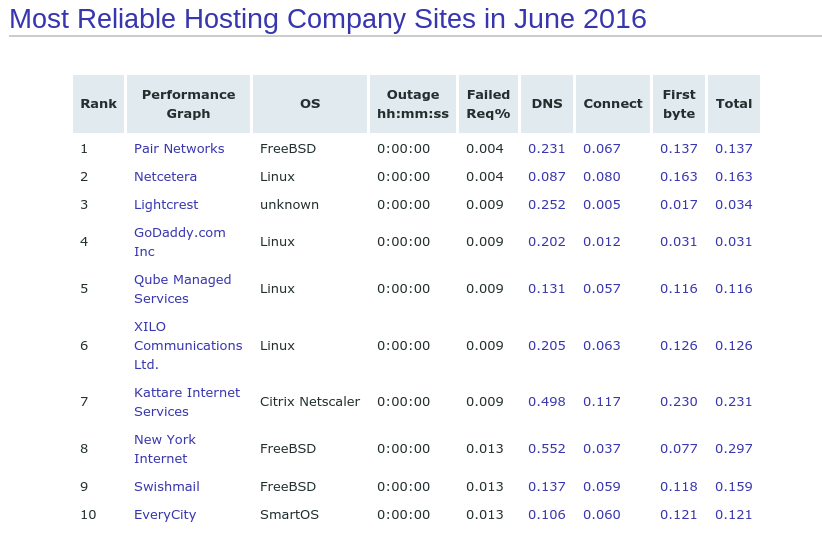Click the First byte column header
The image size is (822, 546).
coord(679,104)
